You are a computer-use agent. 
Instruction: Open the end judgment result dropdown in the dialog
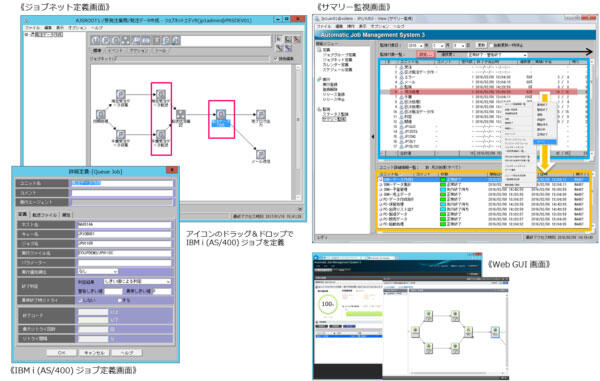click(137, 282)
